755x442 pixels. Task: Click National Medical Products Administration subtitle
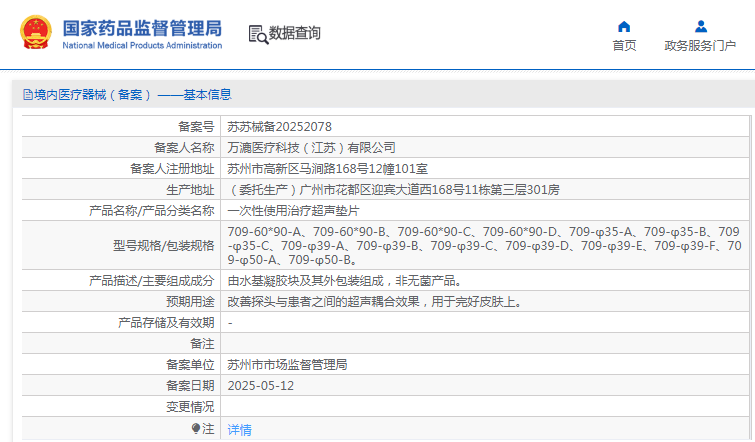coord(142,45)
